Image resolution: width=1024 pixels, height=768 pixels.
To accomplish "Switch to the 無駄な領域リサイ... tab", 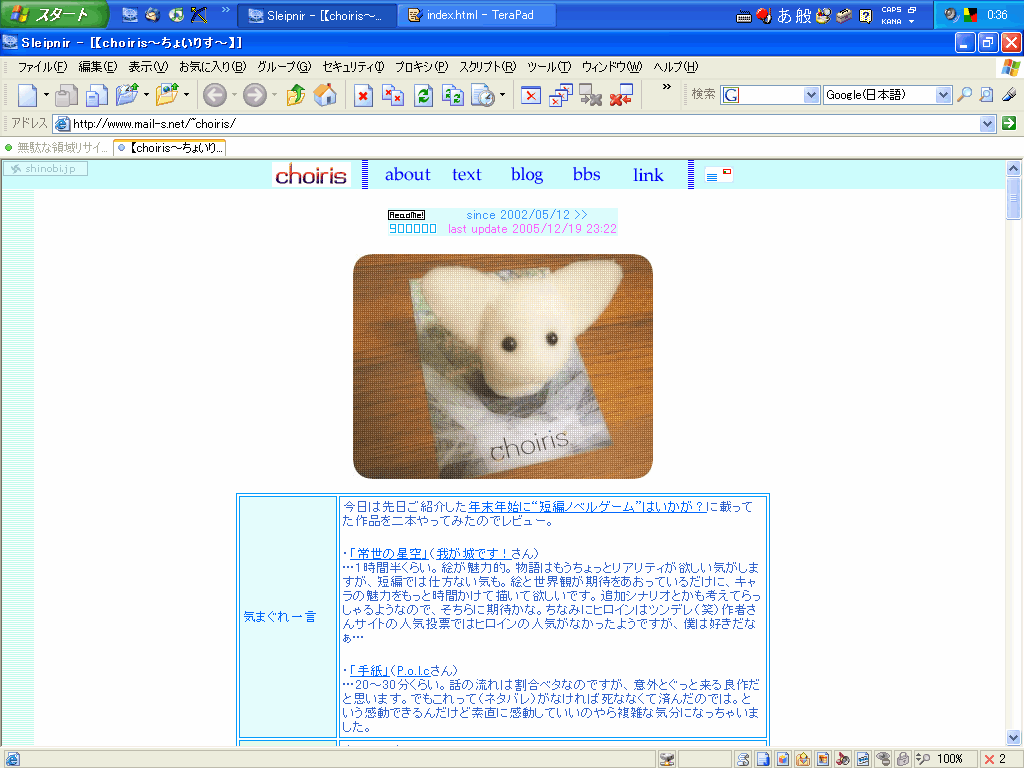I will 56,147.
